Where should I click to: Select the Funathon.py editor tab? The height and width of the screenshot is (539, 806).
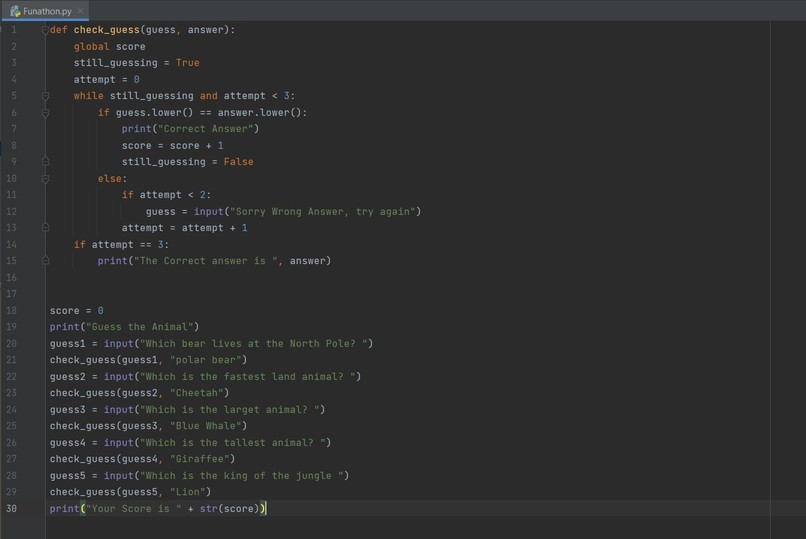click(45, 11)
